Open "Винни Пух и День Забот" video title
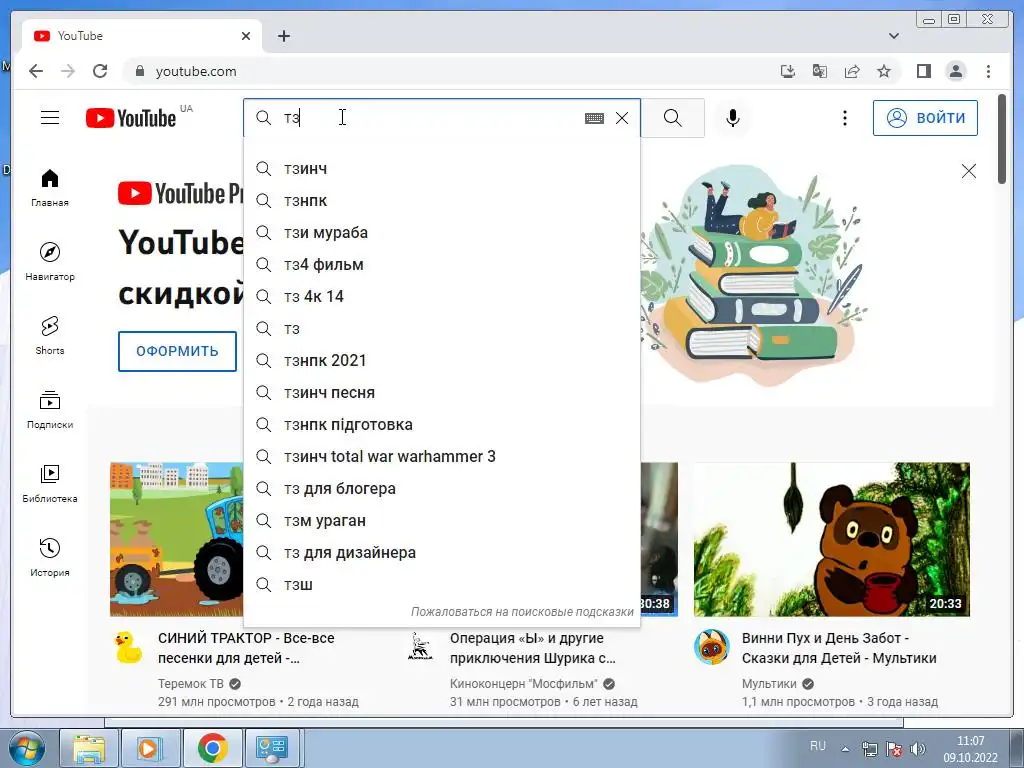Image resolution: width=1024 pixels, height=768 pixels. pyautogui.click(x=839, y=648)
